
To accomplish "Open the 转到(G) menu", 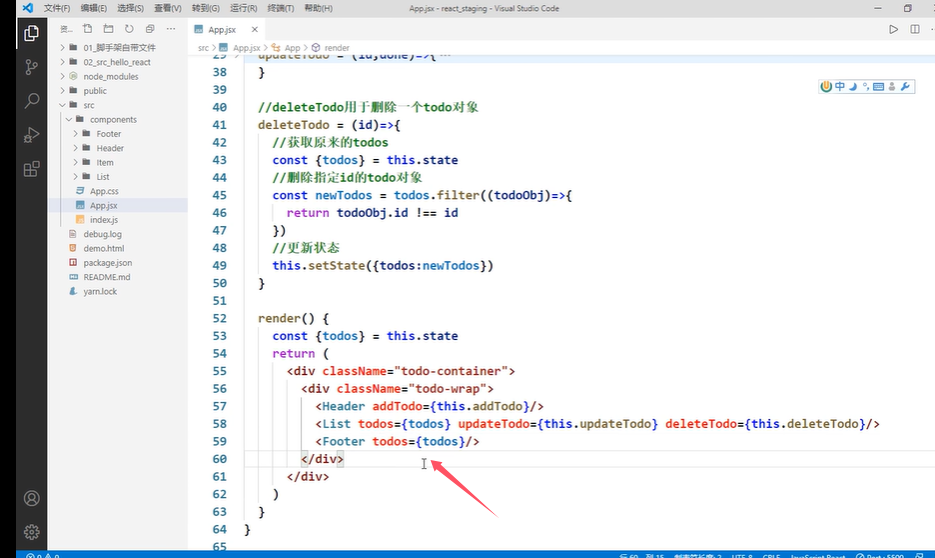I will pyautogui.click(x=206, y=8).
